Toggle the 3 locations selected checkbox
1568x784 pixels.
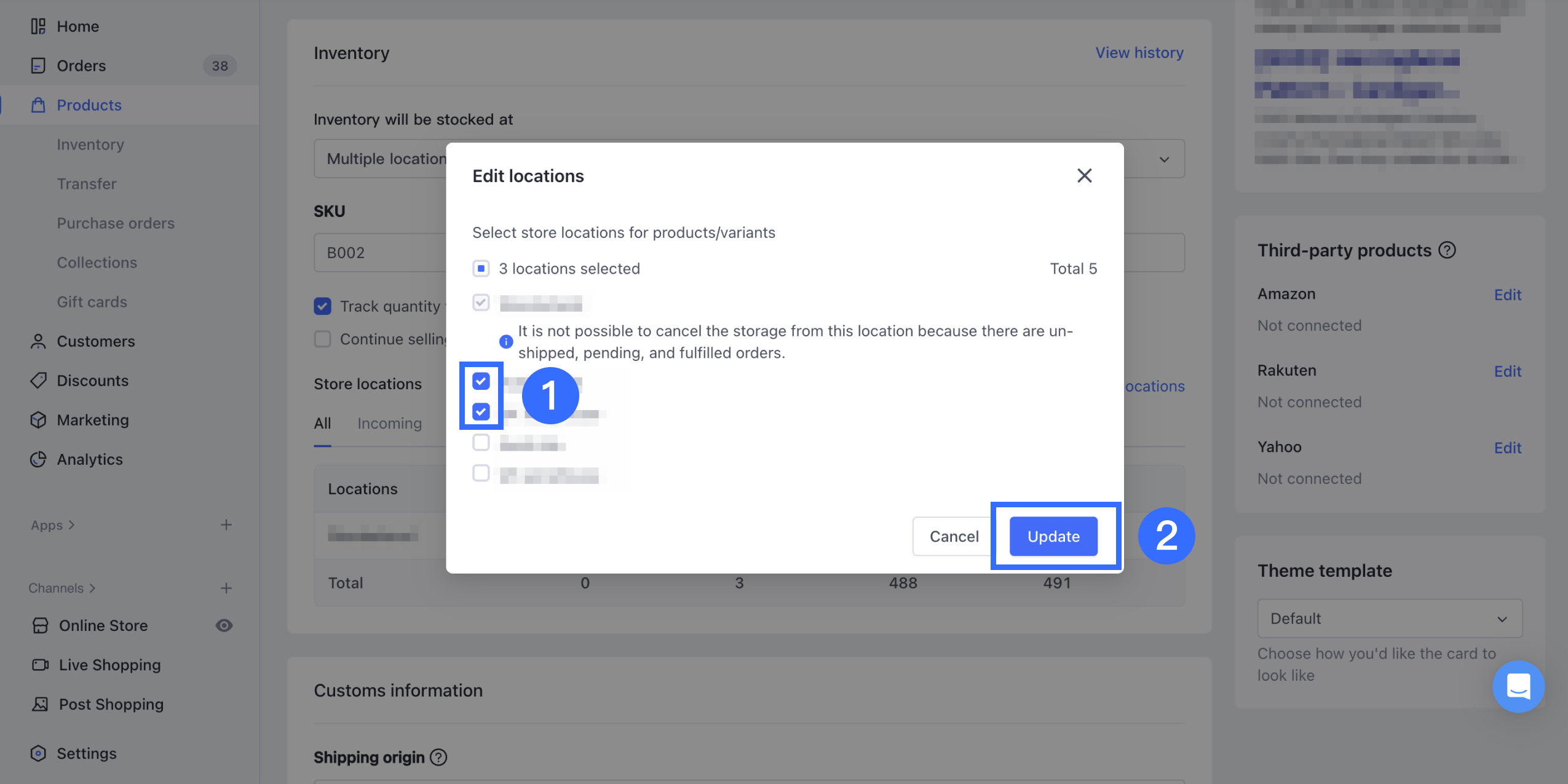tap(481, 269)
